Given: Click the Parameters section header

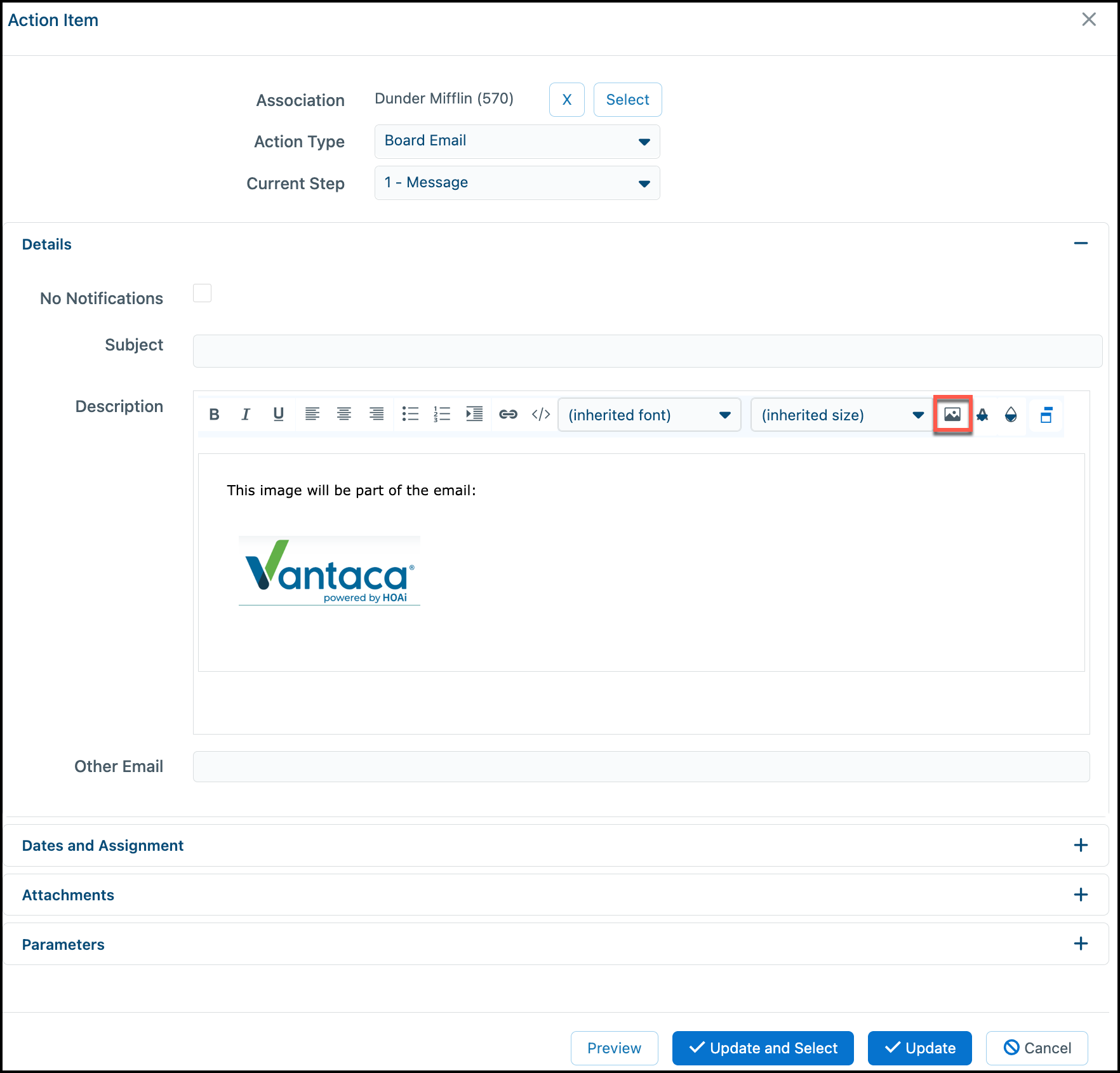Looking at the screenshot, I should point(63,945).
